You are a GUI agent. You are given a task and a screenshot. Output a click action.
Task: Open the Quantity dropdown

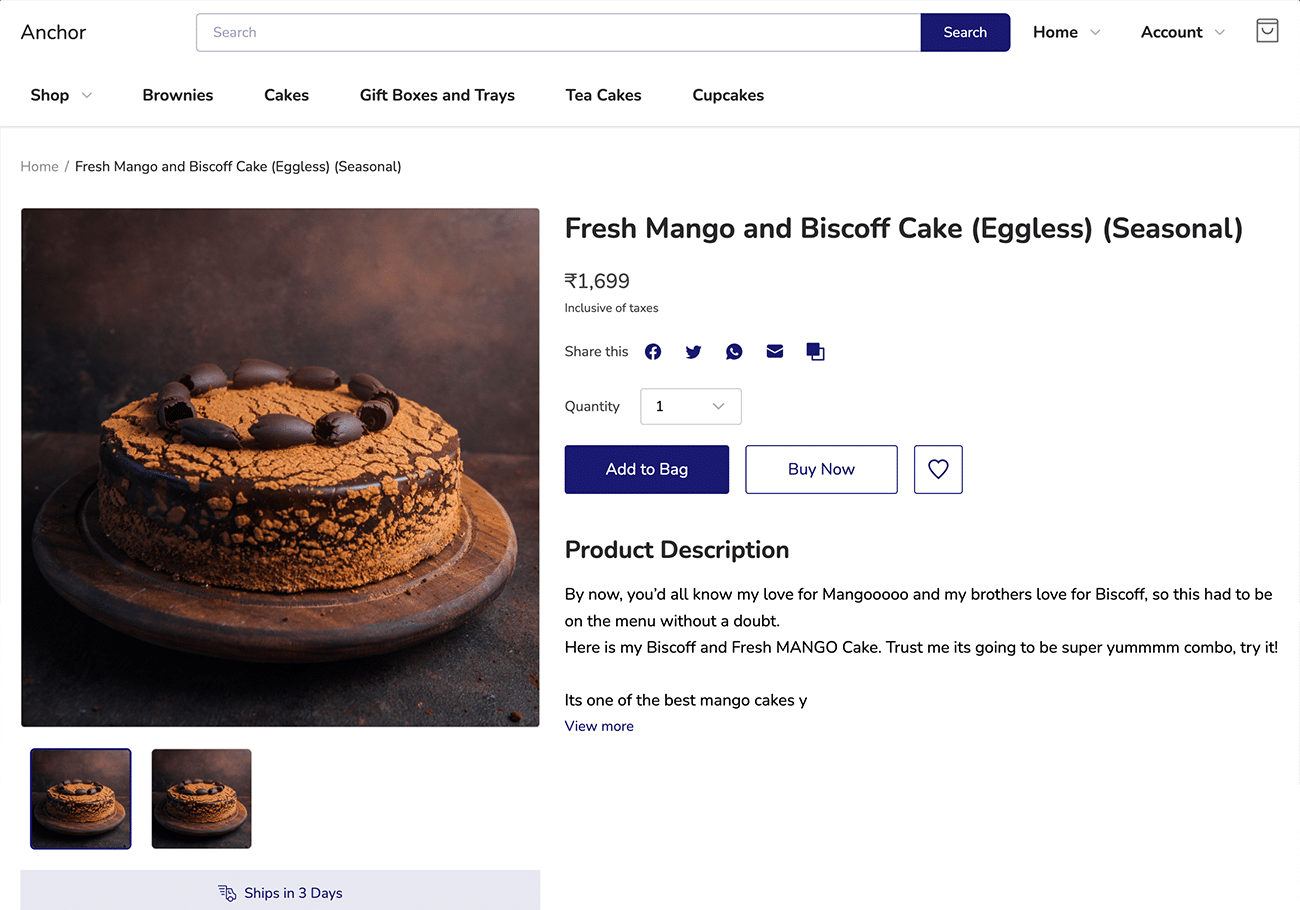point(691,406)
